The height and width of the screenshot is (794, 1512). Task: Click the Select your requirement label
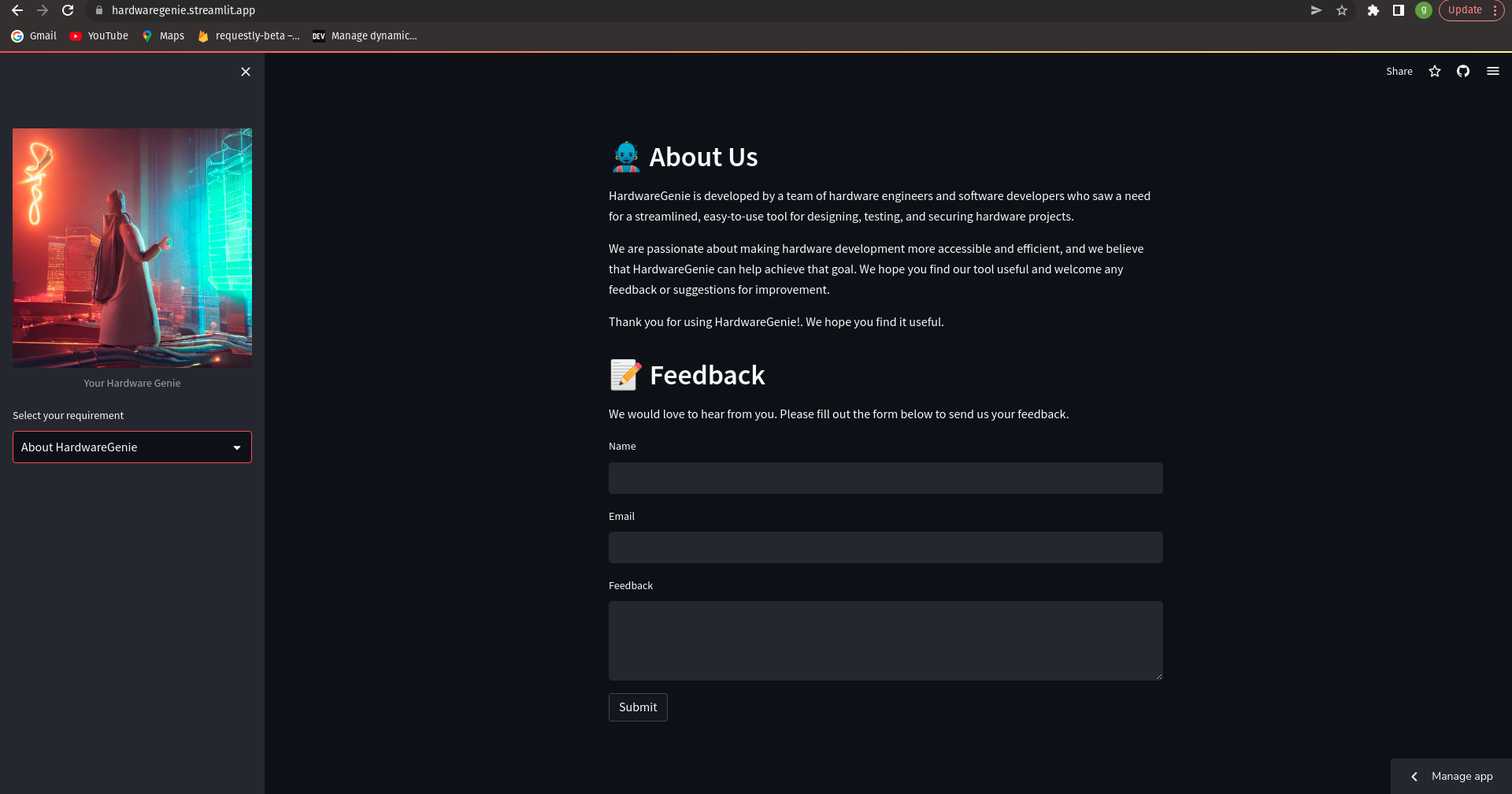click(x=68, y=416)
